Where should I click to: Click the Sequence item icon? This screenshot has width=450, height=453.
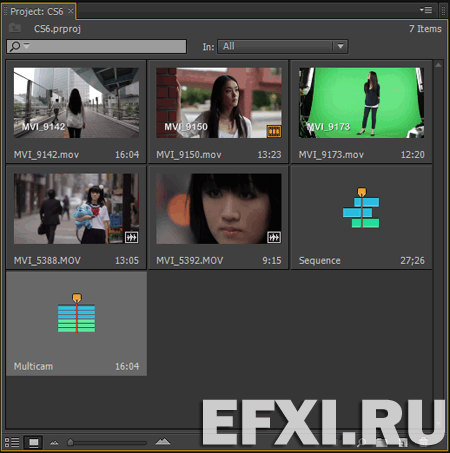(361, 208)
